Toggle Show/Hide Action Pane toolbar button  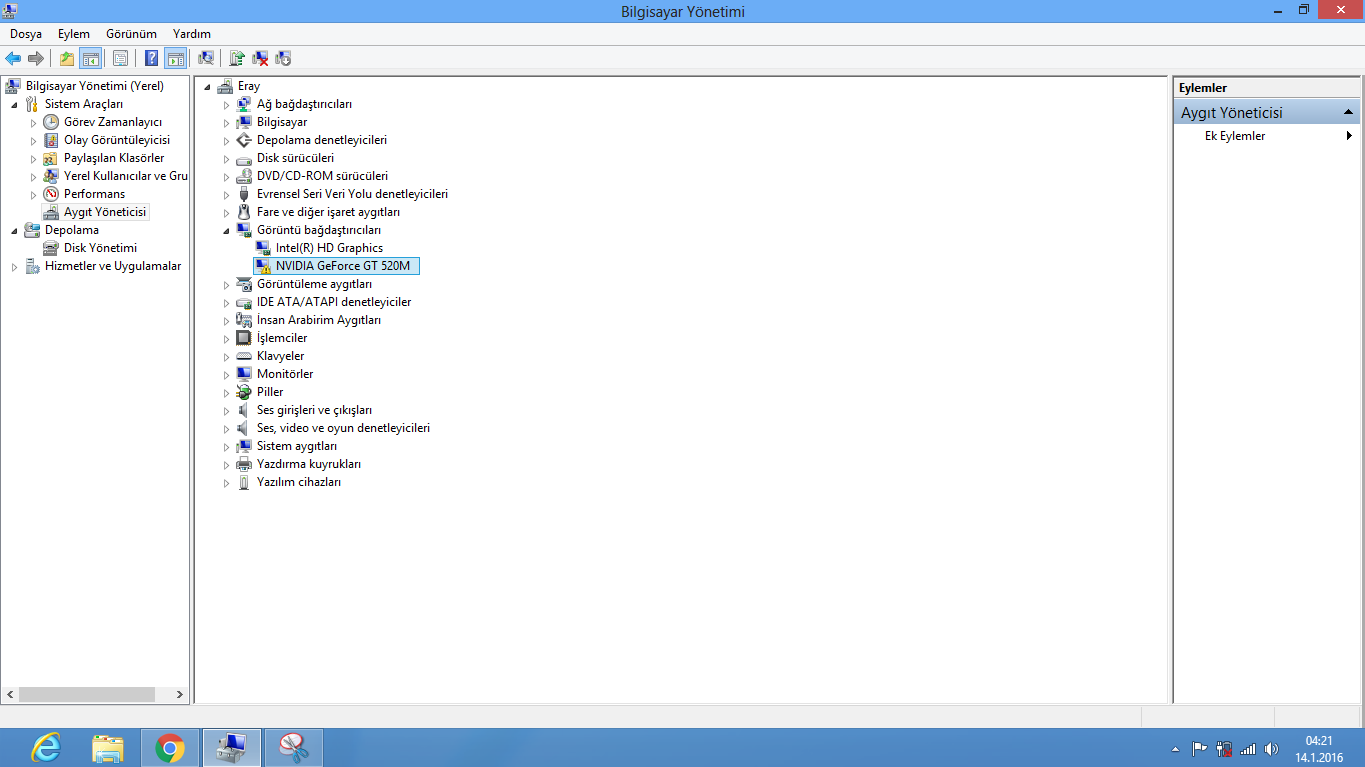point(176,58)
